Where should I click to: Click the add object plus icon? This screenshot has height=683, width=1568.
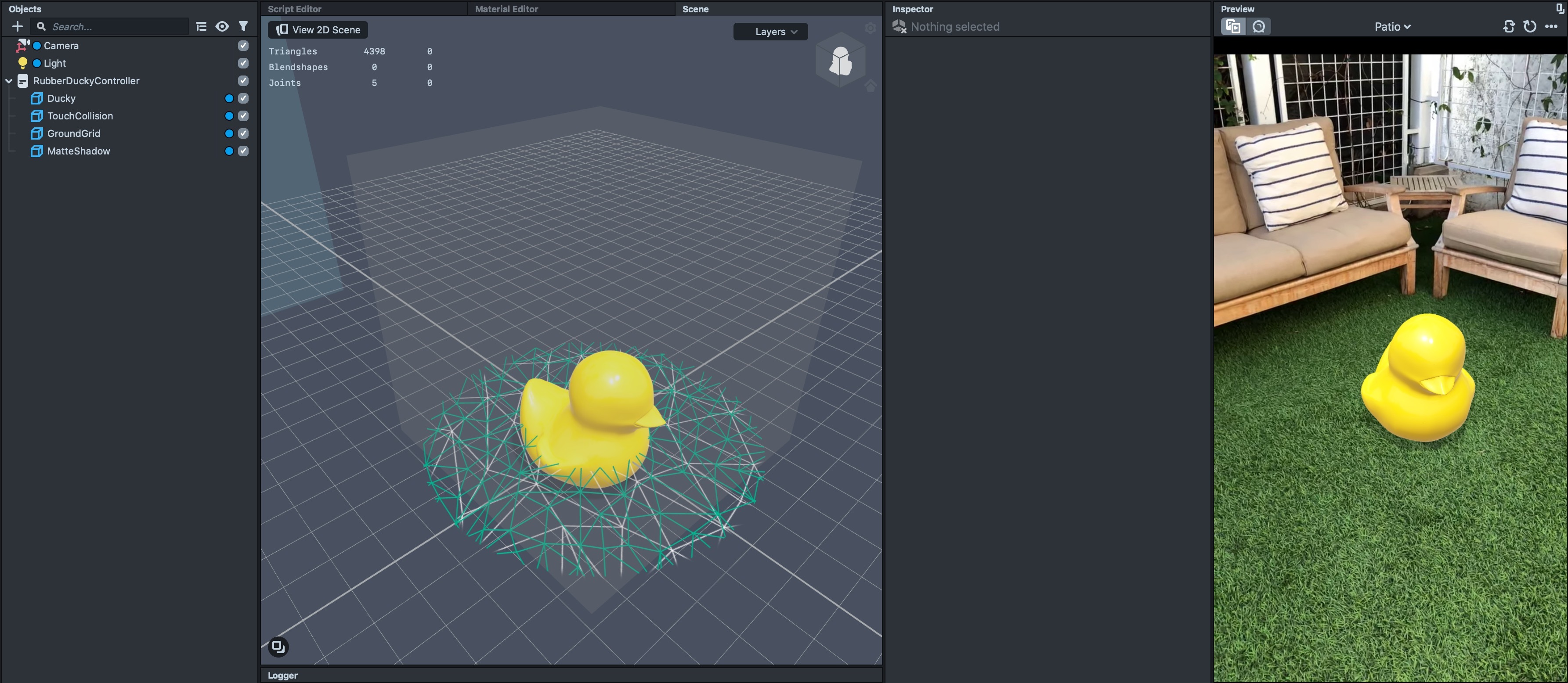click(17, 27)
